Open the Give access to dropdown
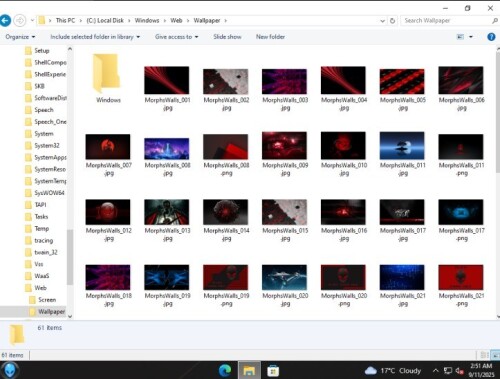This screenshot has height=379, width=500. pos(176,37)
